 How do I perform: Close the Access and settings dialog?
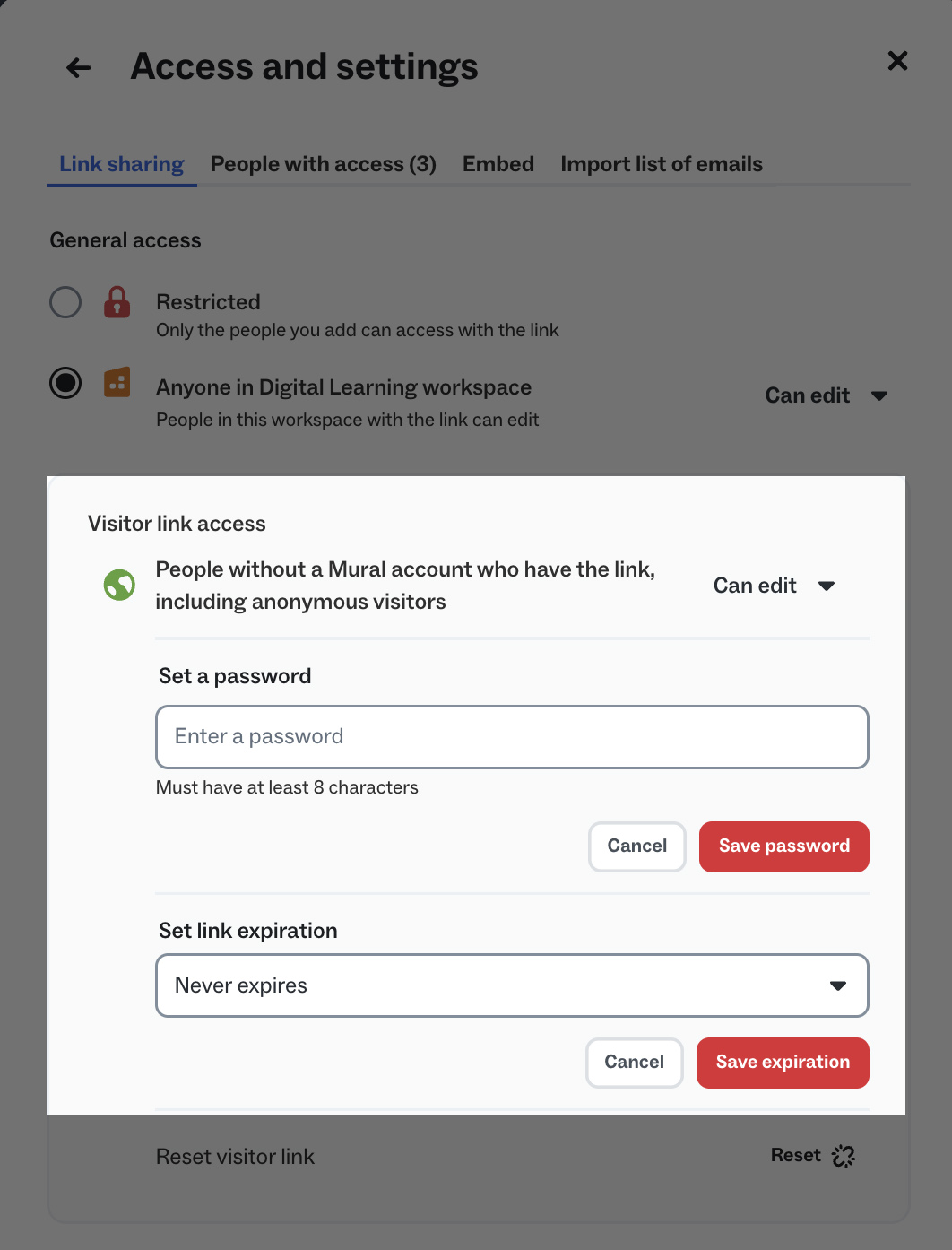tap(897, 61)
